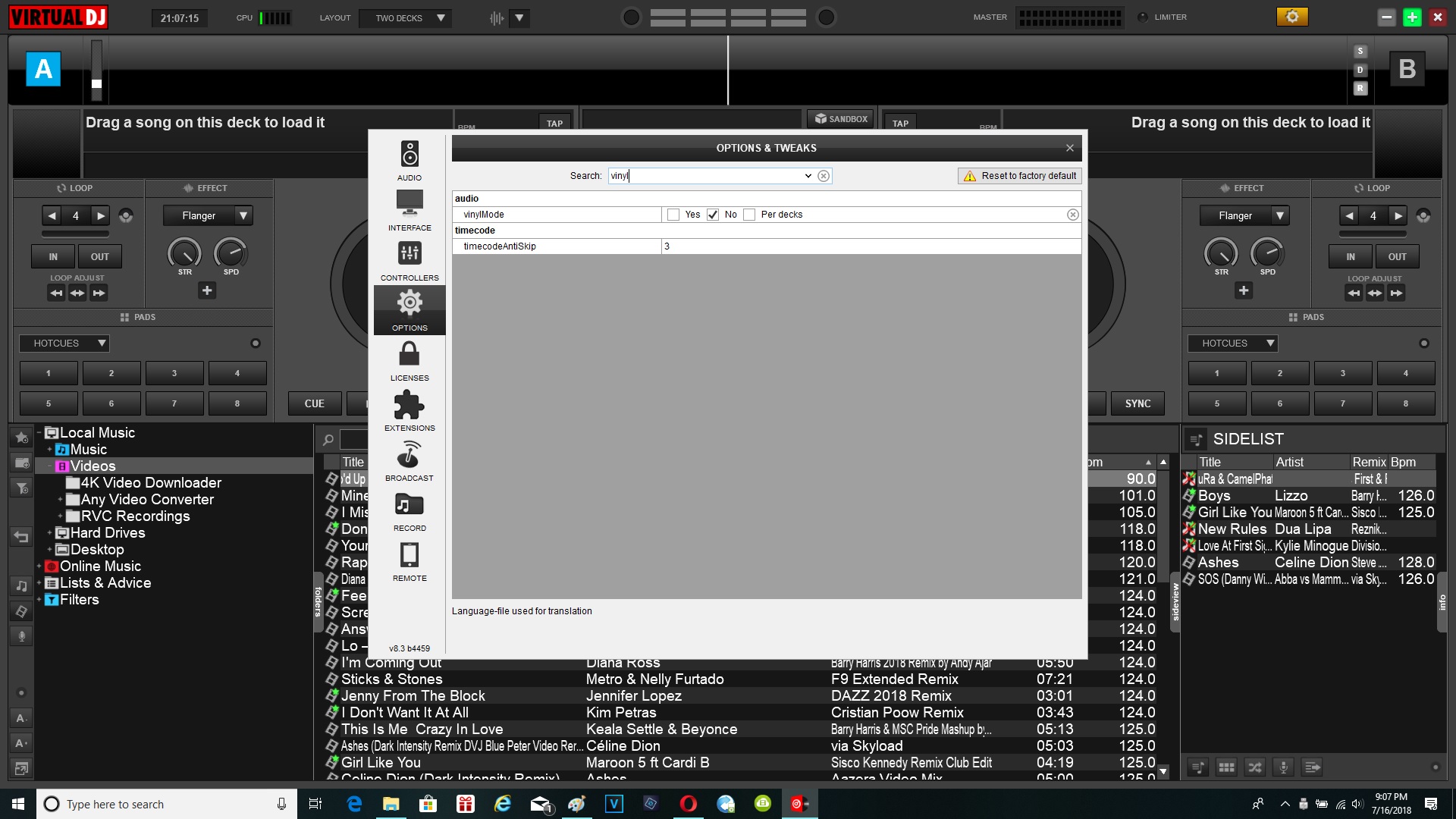Edit the timecodeAntiSkip value field

coord(871,246)
